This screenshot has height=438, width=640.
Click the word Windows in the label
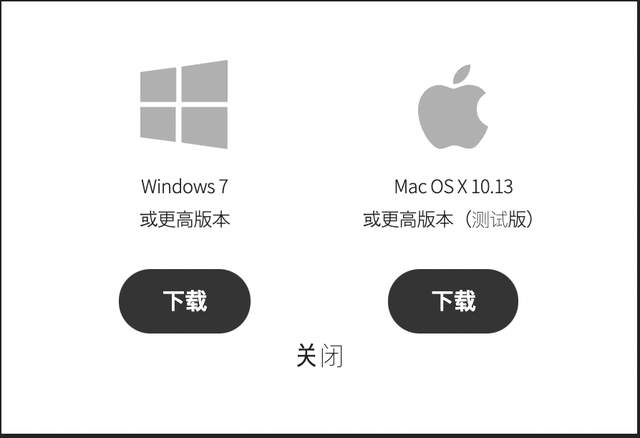point(178,186)
